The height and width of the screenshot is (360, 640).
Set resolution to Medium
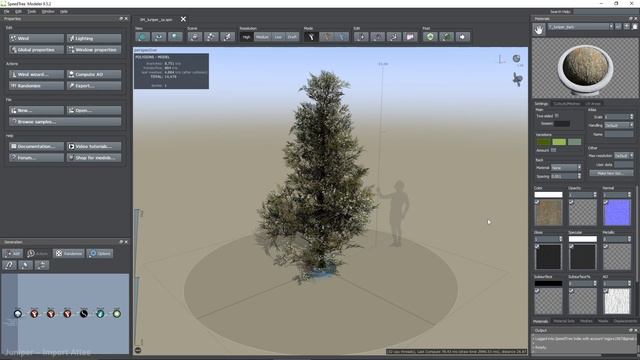click(x=262, y=37)
